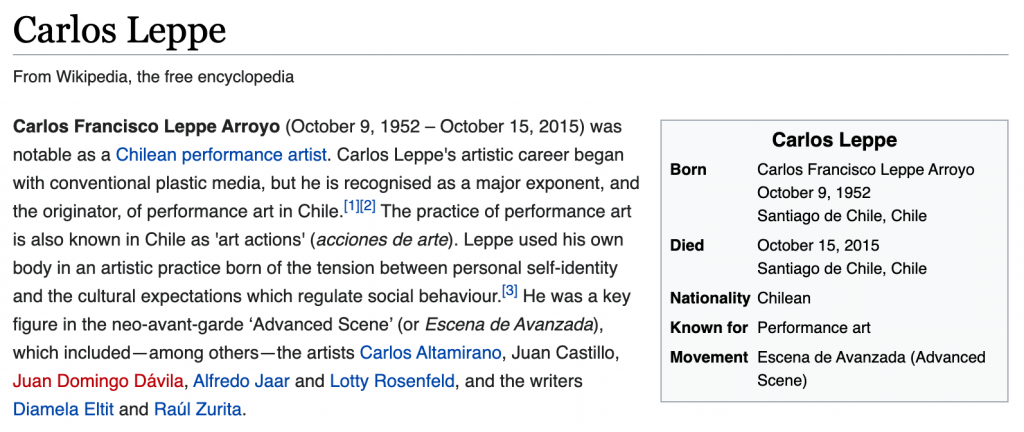The image size is (1024, 432).
Task: Click the red Juan Domingo Dávila link
Action: click(x=98, y=381)
